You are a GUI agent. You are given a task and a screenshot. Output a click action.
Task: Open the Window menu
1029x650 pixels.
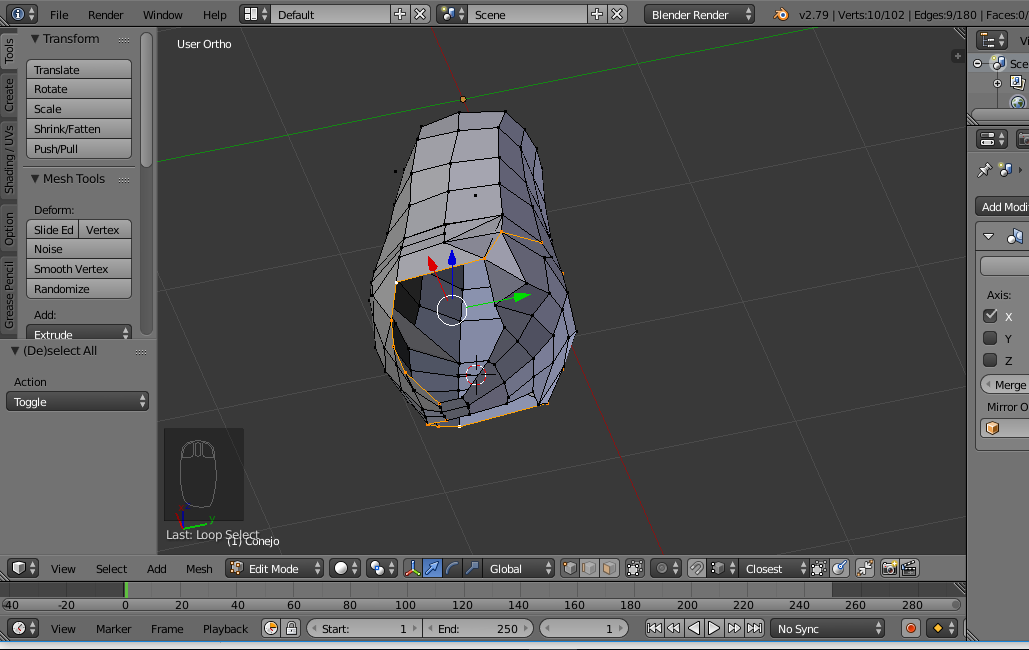(163, 14)
